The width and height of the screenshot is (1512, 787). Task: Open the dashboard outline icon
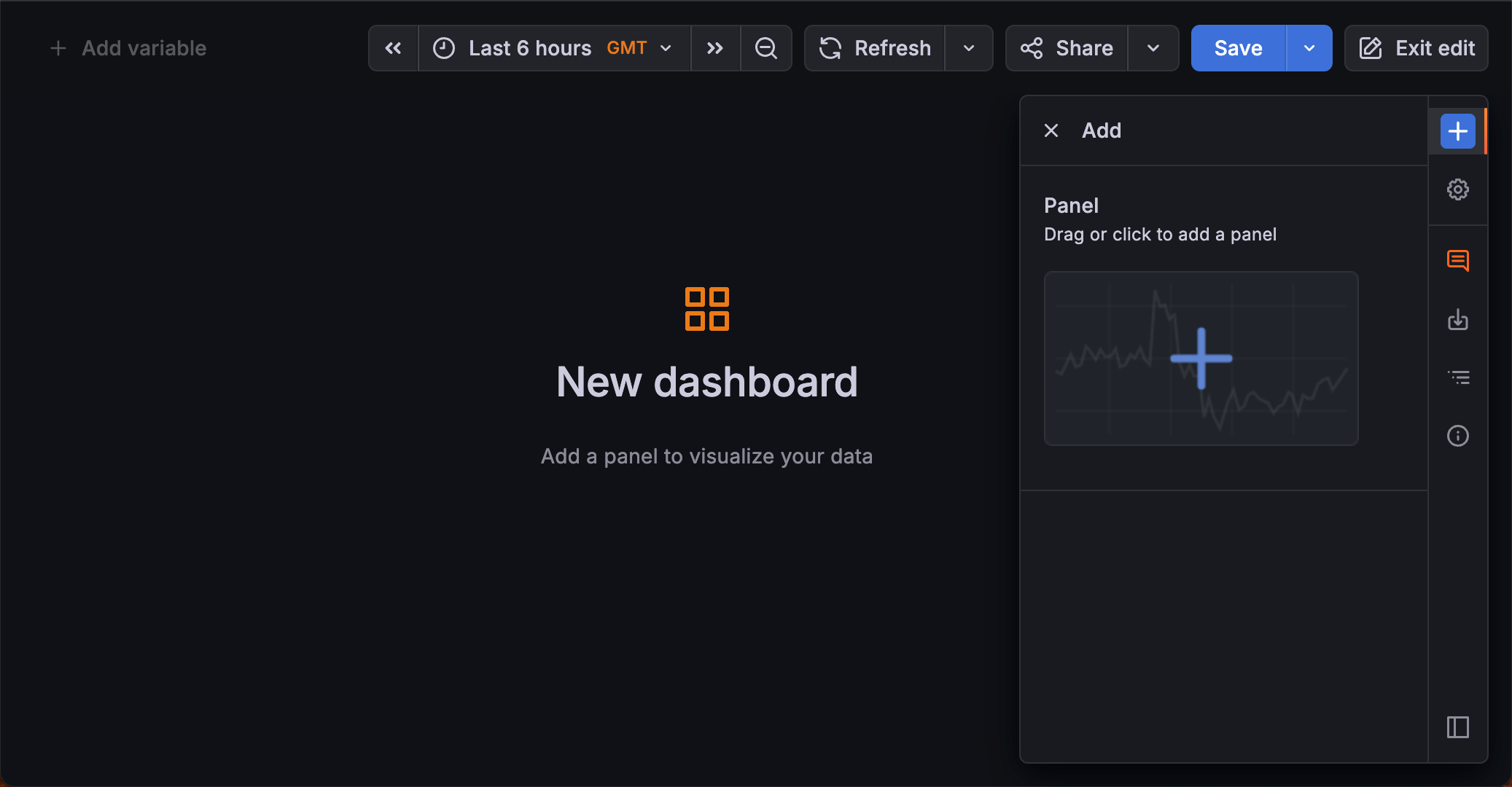point(1457,377)
